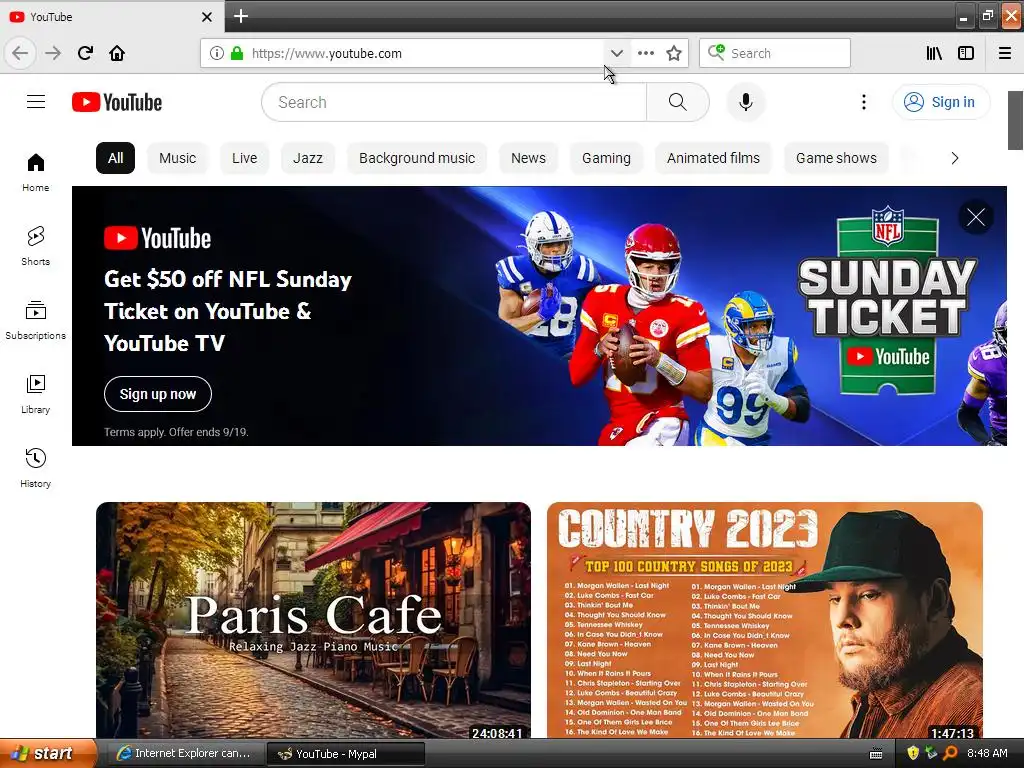Click the green padlock security icon
This screenshot has width=1024, height=768.
click(x=236, y=54)
